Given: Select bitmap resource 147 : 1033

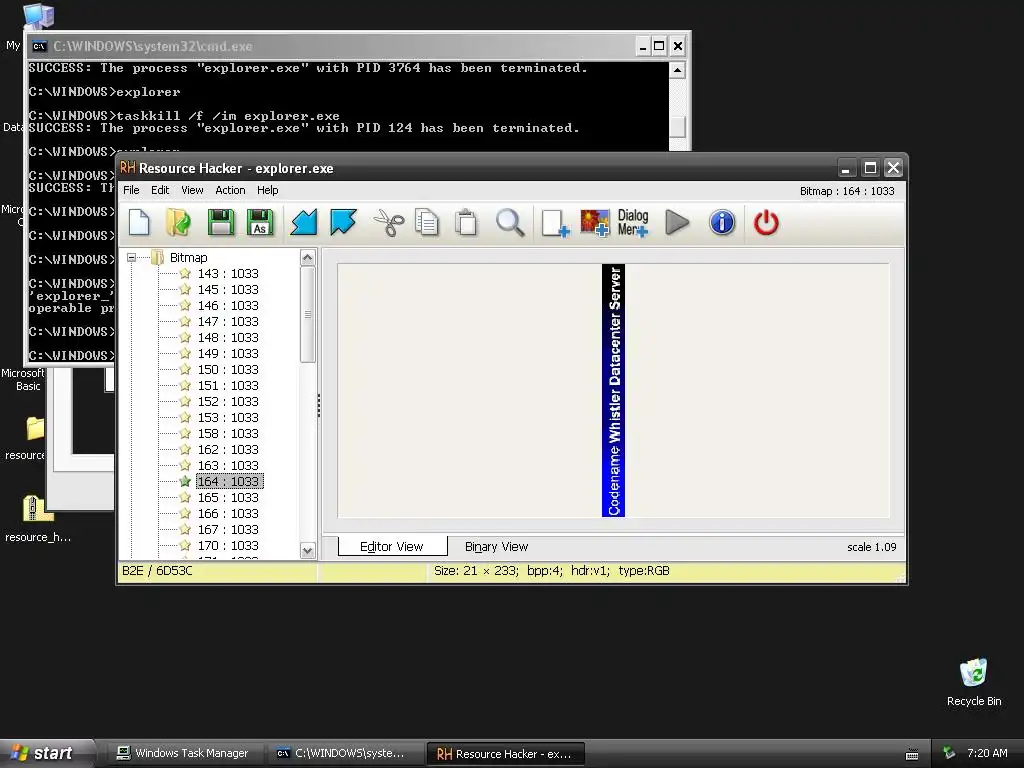Looking at the screenshot, I should pyautogui.click(x=228, y=321).
